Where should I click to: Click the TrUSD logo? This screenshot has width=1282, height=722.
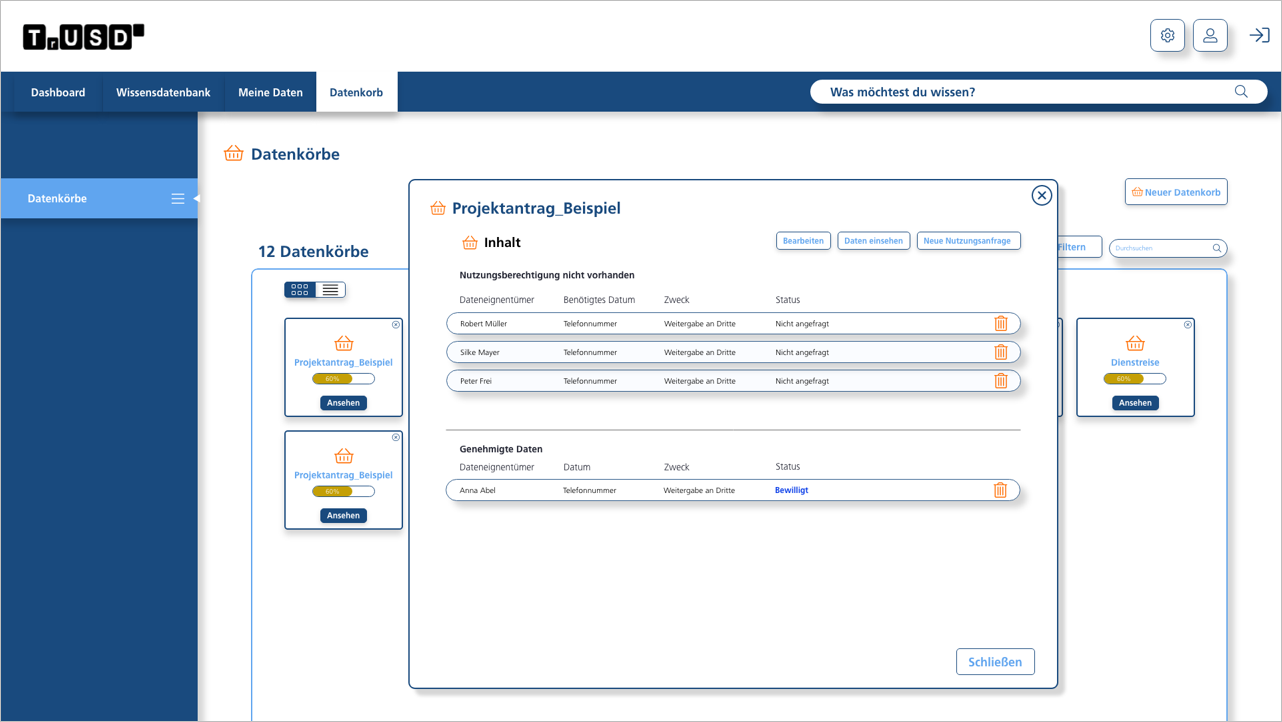84,37
